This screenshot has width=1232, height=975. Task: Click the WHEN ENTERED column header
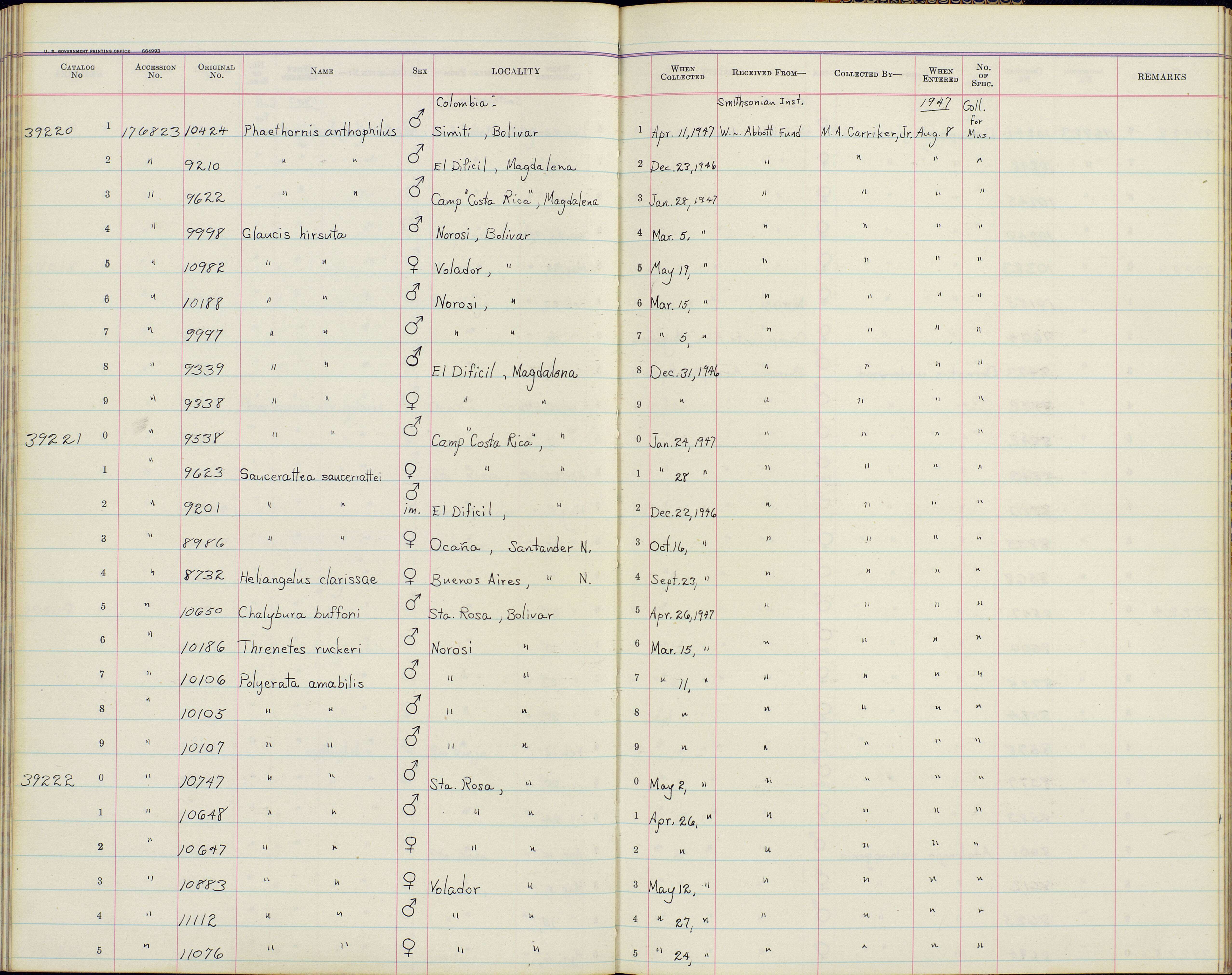941,75
